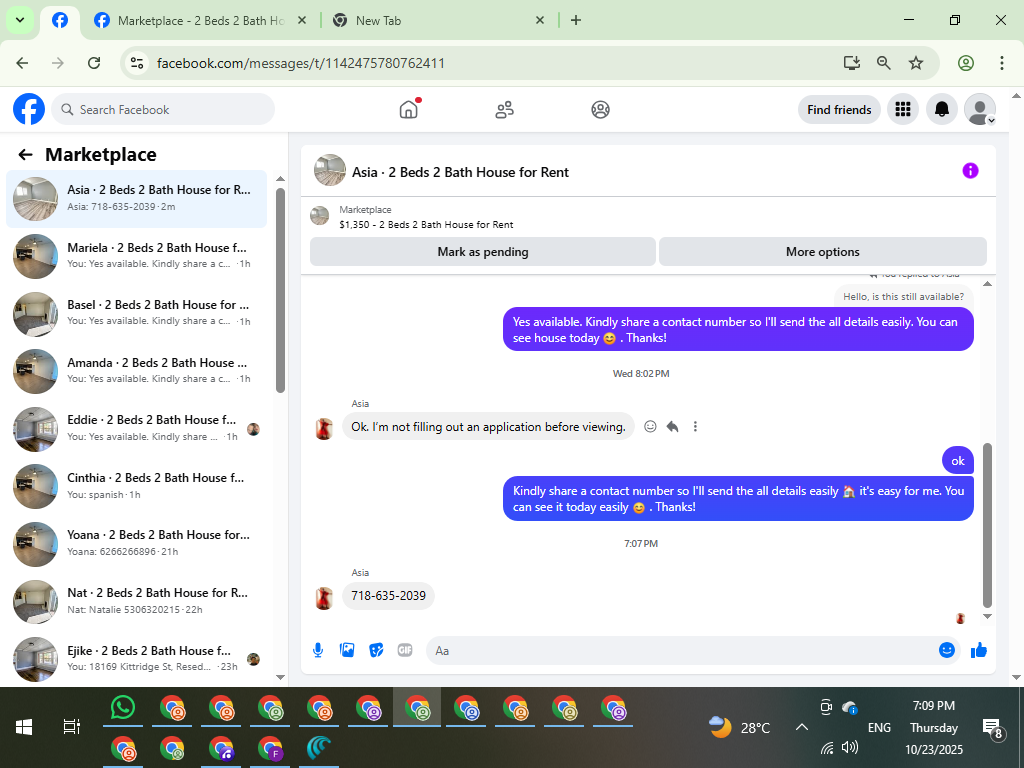Click the Find friends button
The height and width of the screenshot is (768, 1024).
point(839,110)
